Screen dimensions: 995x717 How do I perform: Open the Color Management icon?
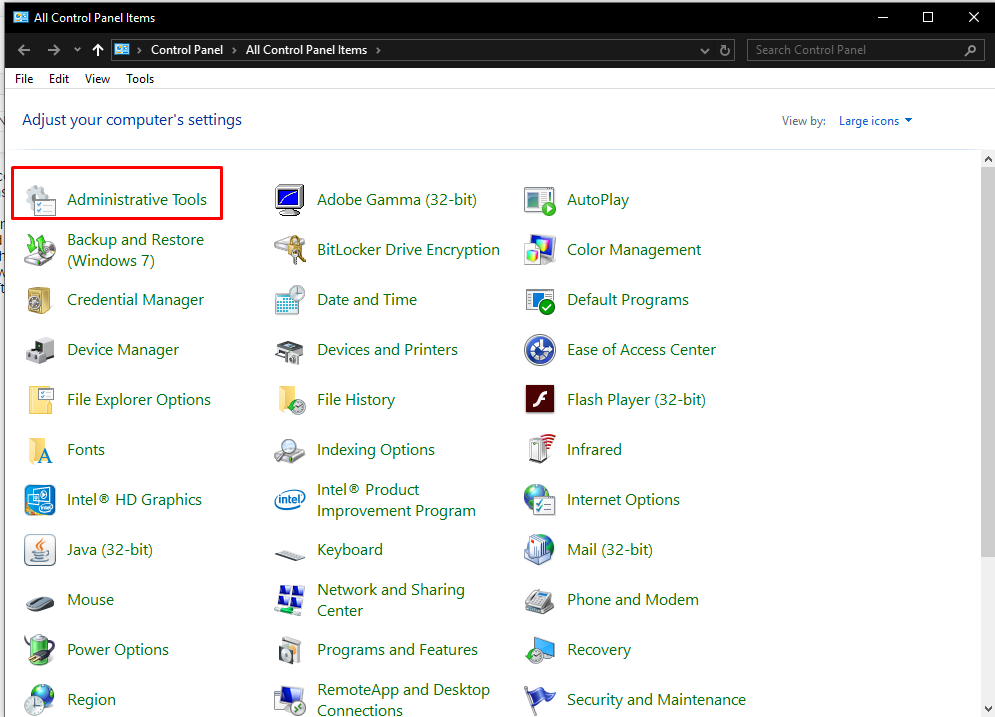tap(539, 250)
